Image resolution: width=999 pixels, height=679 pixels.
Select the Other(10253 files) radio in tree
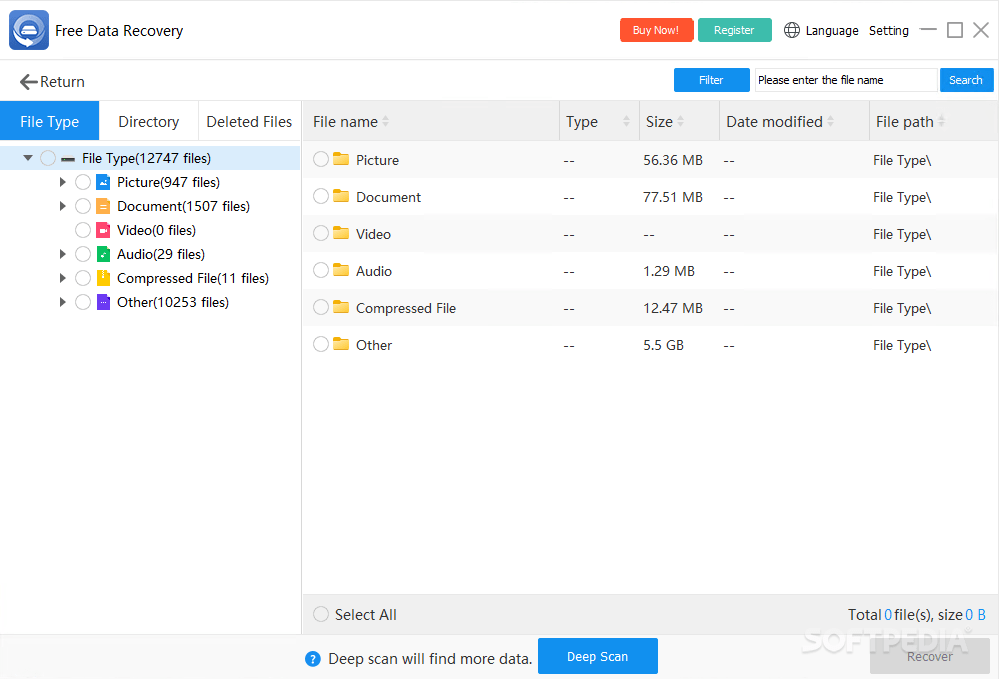click(83, 302)
